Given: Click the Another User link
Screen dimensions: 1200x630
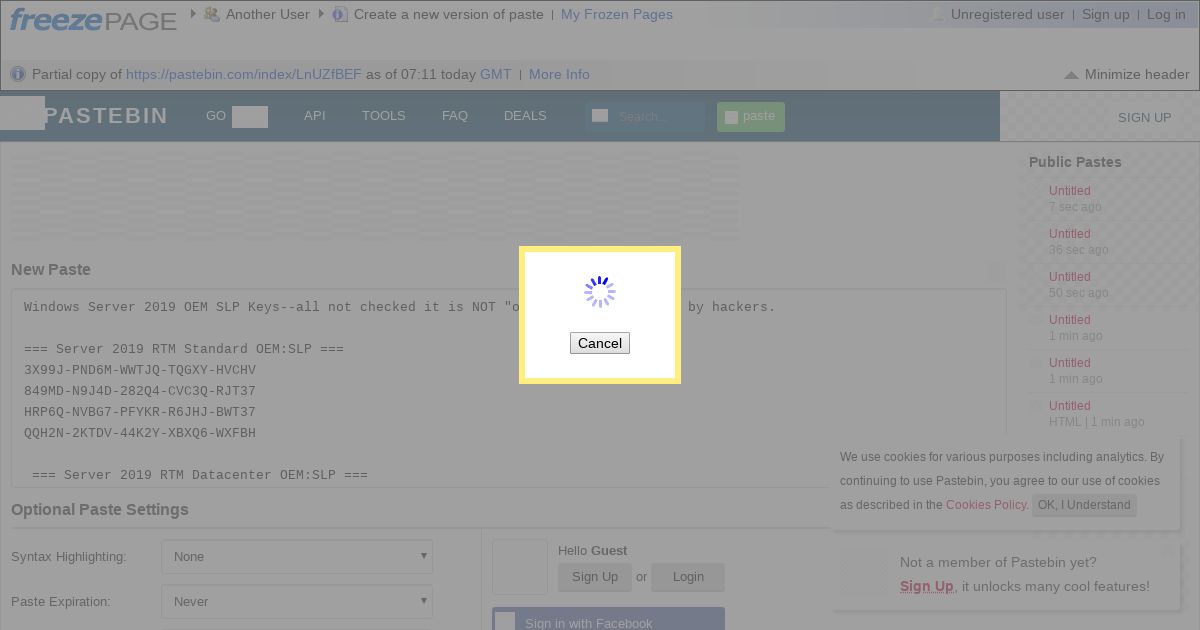Looking at the screenshot, I should pyautogui.click(x=268, y=14).
